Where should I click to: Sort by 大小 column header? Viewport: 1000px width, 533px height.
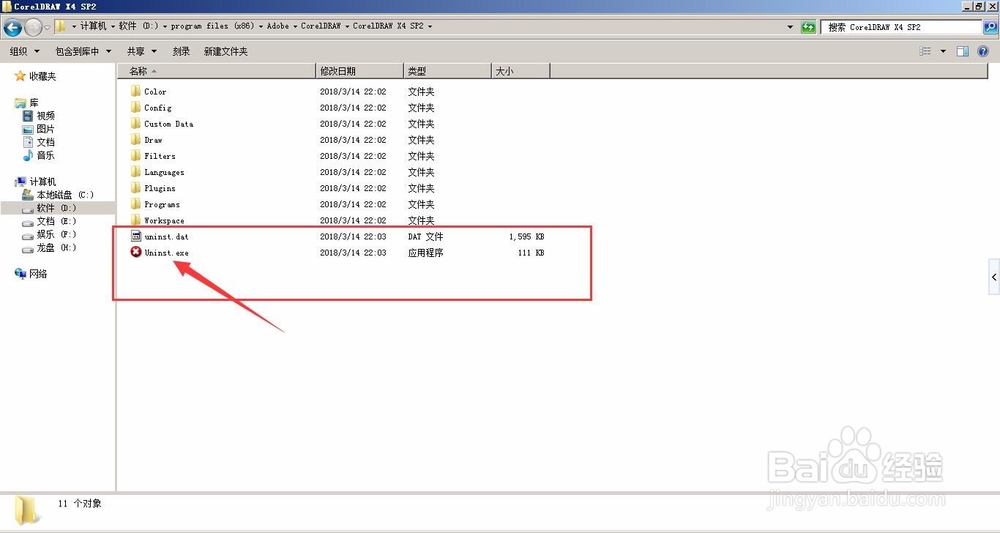coord(521,71)
